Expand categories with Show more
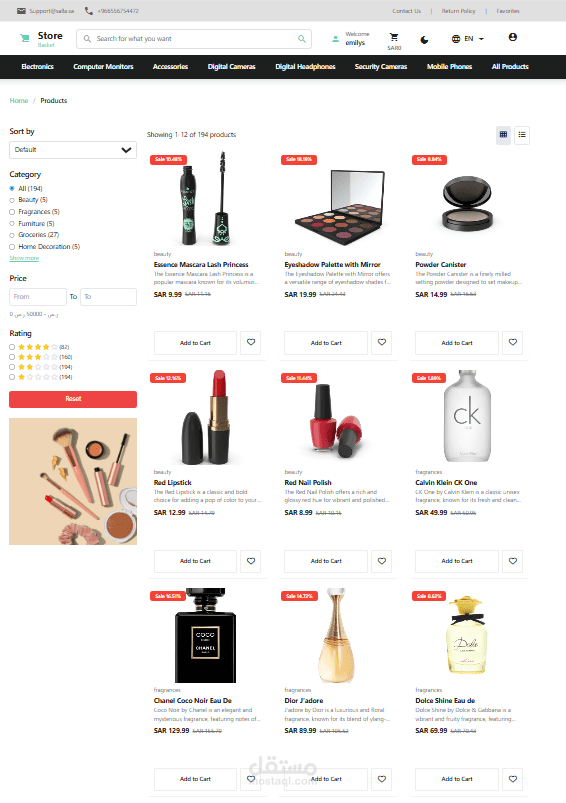The height and width of the screenshot is (803, 566). [24, 258]
